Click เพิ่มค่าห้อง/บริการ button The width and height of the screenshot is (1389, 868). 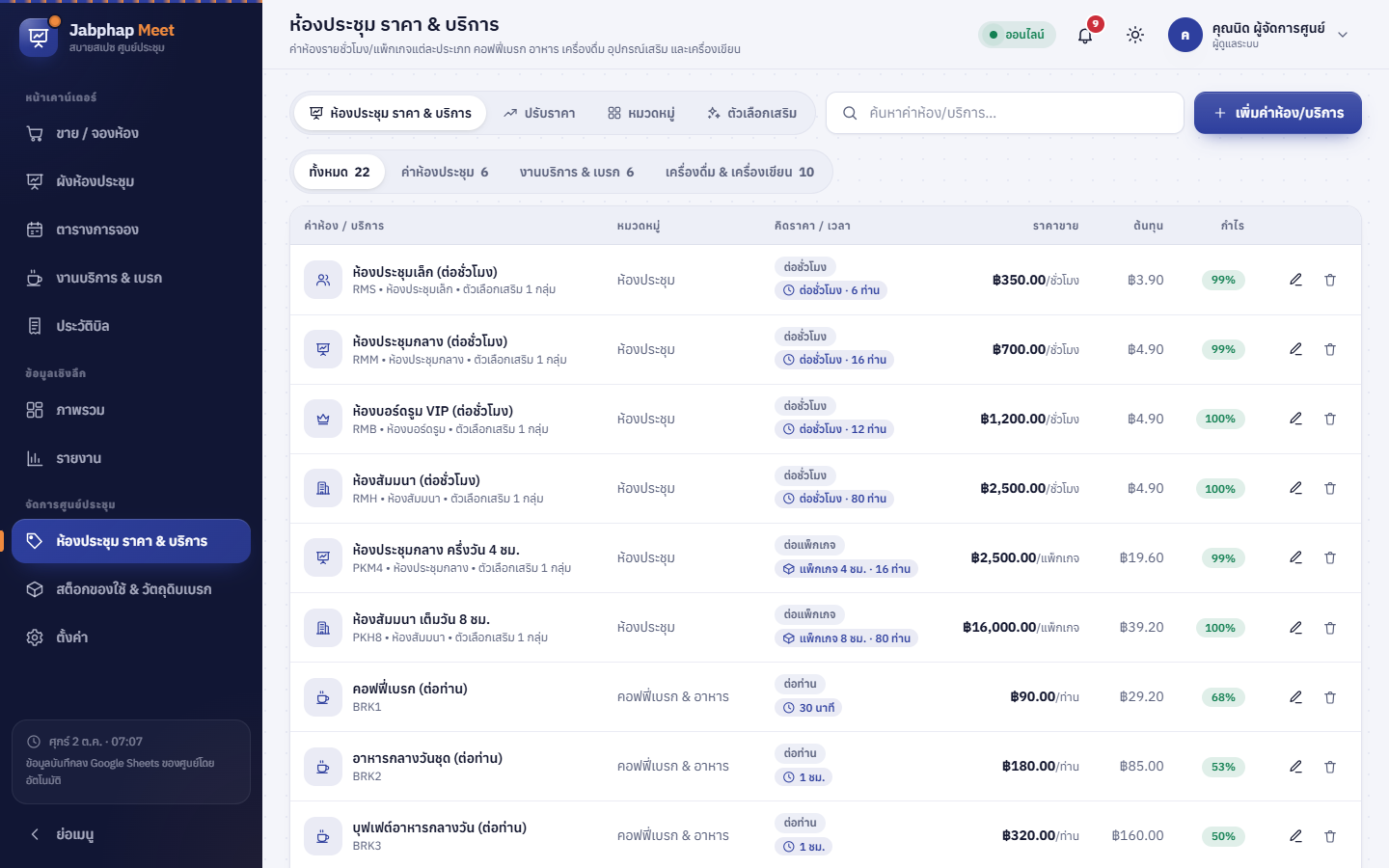point(1277,113)
